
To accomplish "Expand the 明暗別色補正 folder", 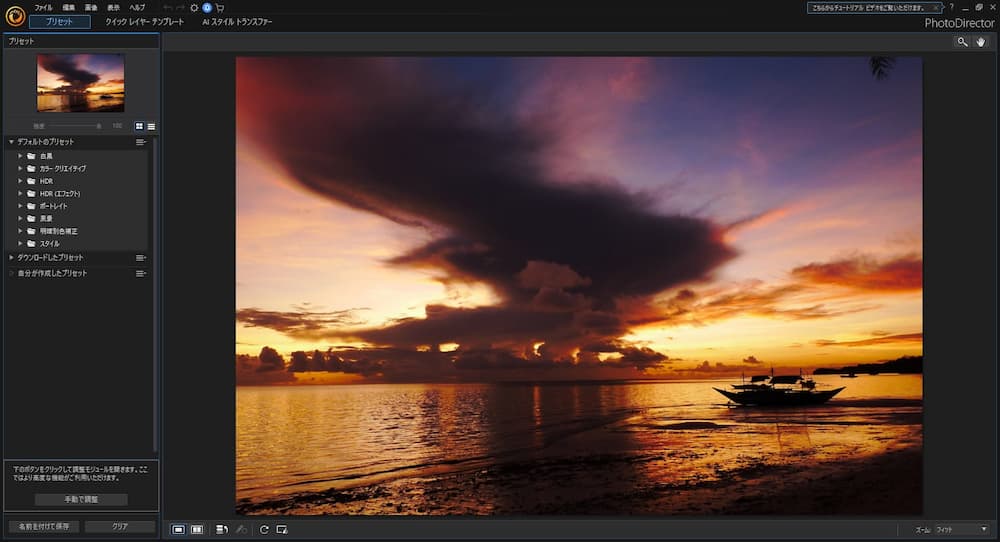I will (x=20, y=231).
